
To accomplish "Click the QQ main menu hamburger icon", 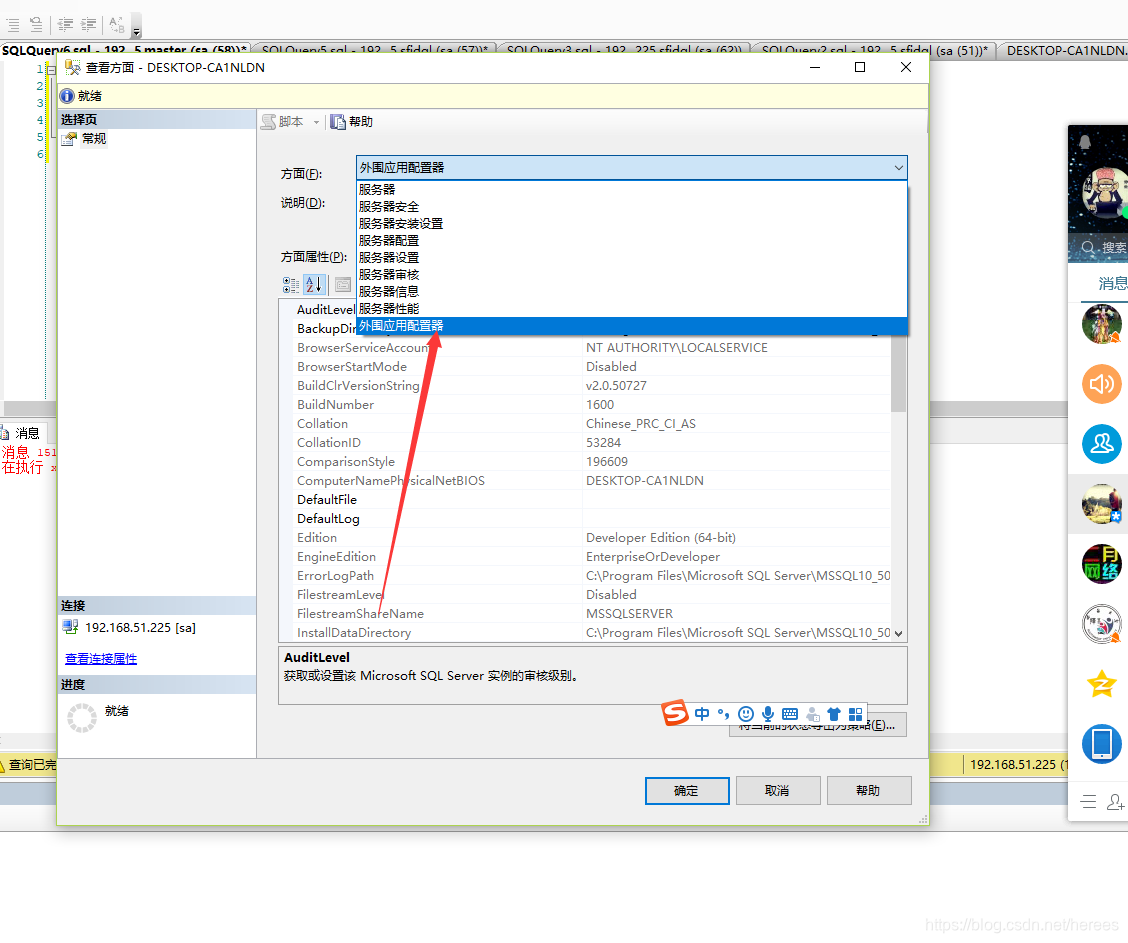I will point(1088,801).
